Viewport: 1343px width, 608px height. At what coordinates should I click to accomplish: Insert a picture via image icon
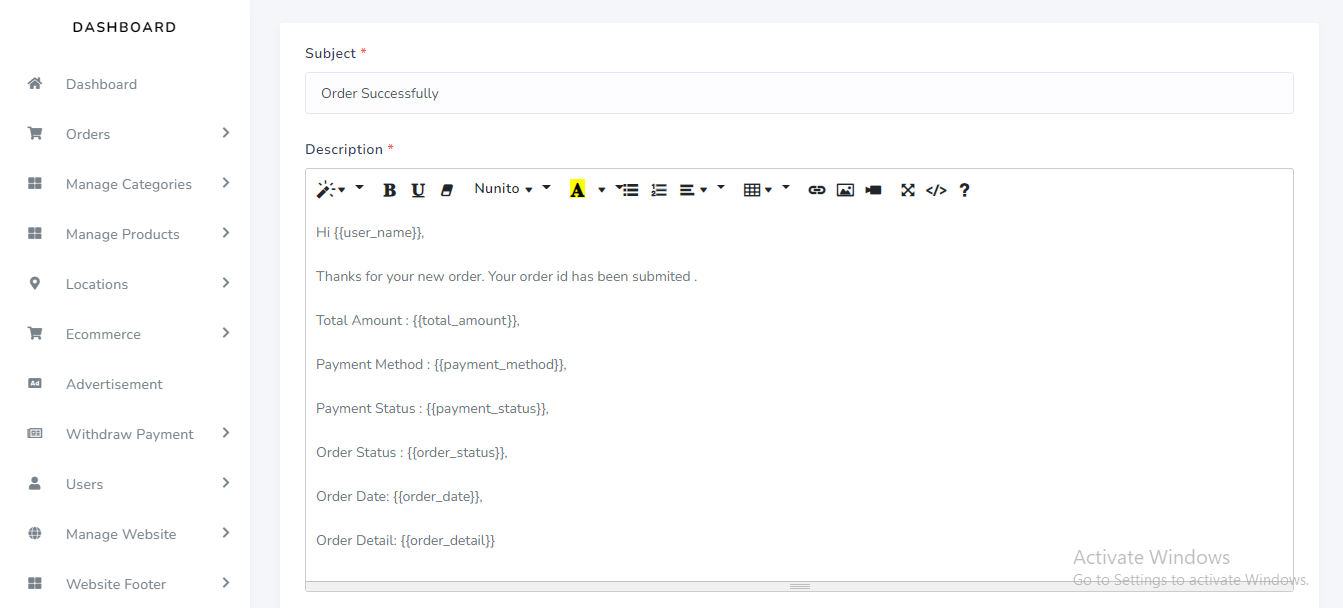click(845, 190)
